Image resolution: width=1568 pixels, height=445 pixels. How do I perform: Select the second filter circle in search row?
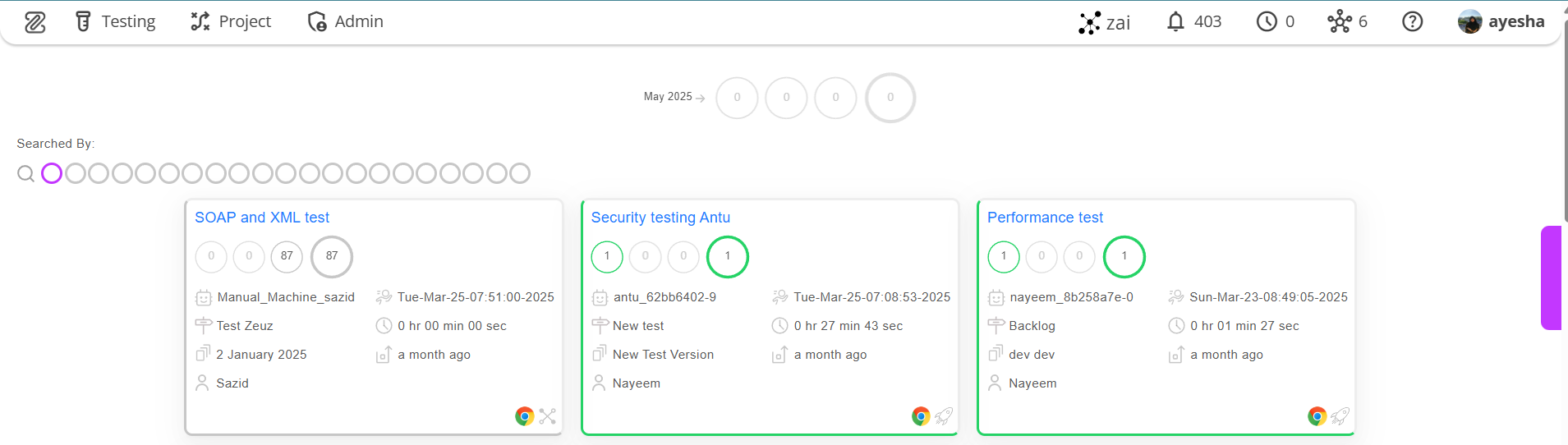76,173
